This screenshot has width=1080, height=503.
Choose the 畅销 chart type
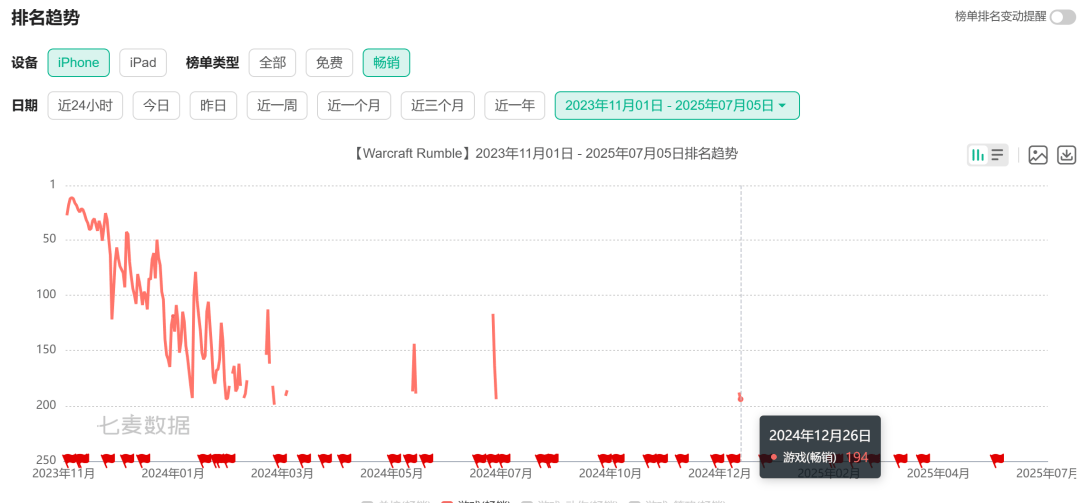pyautogui.click(x=386, y=63)
